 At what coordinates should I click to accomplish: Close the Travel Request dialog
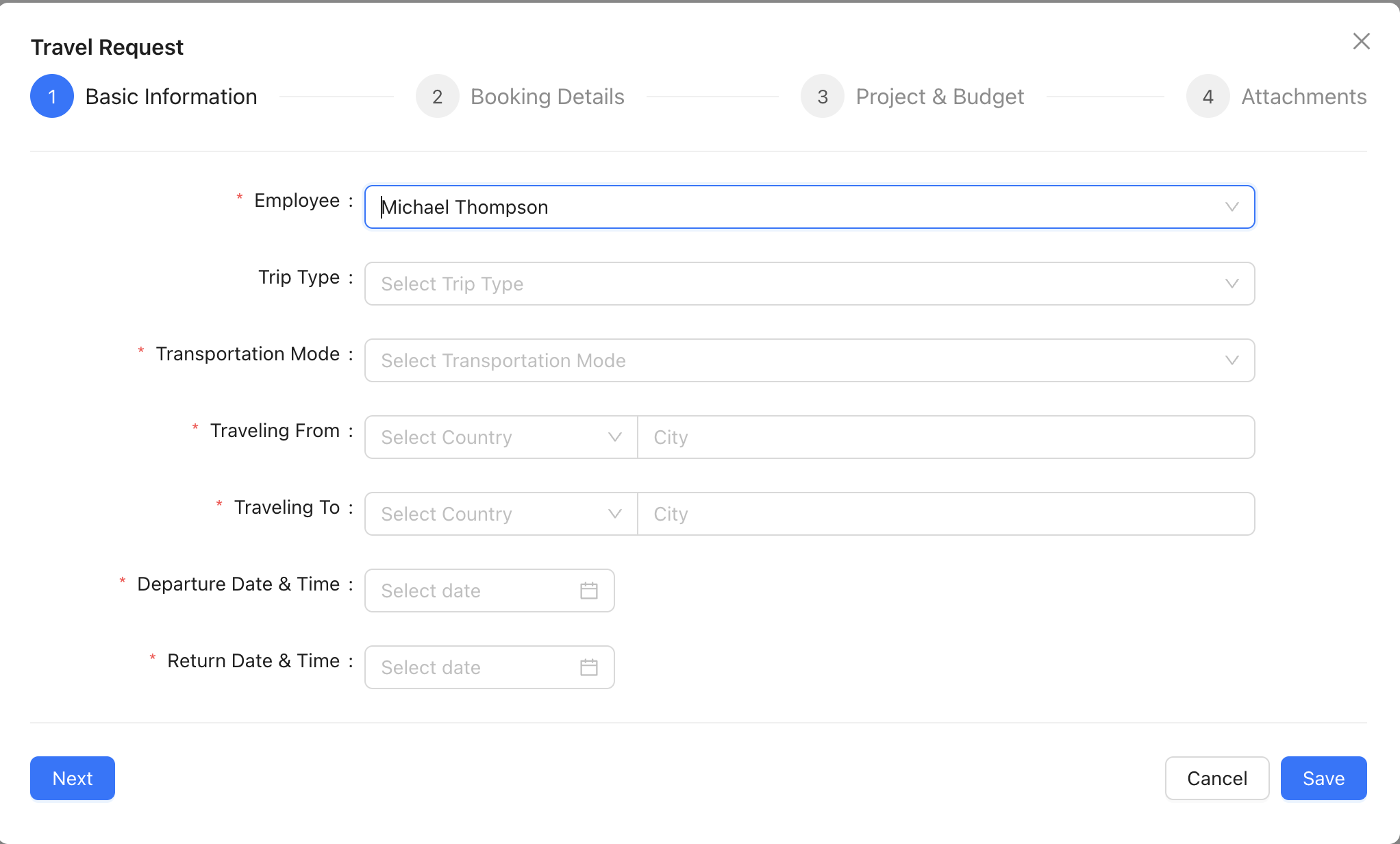coord(1362,41)
